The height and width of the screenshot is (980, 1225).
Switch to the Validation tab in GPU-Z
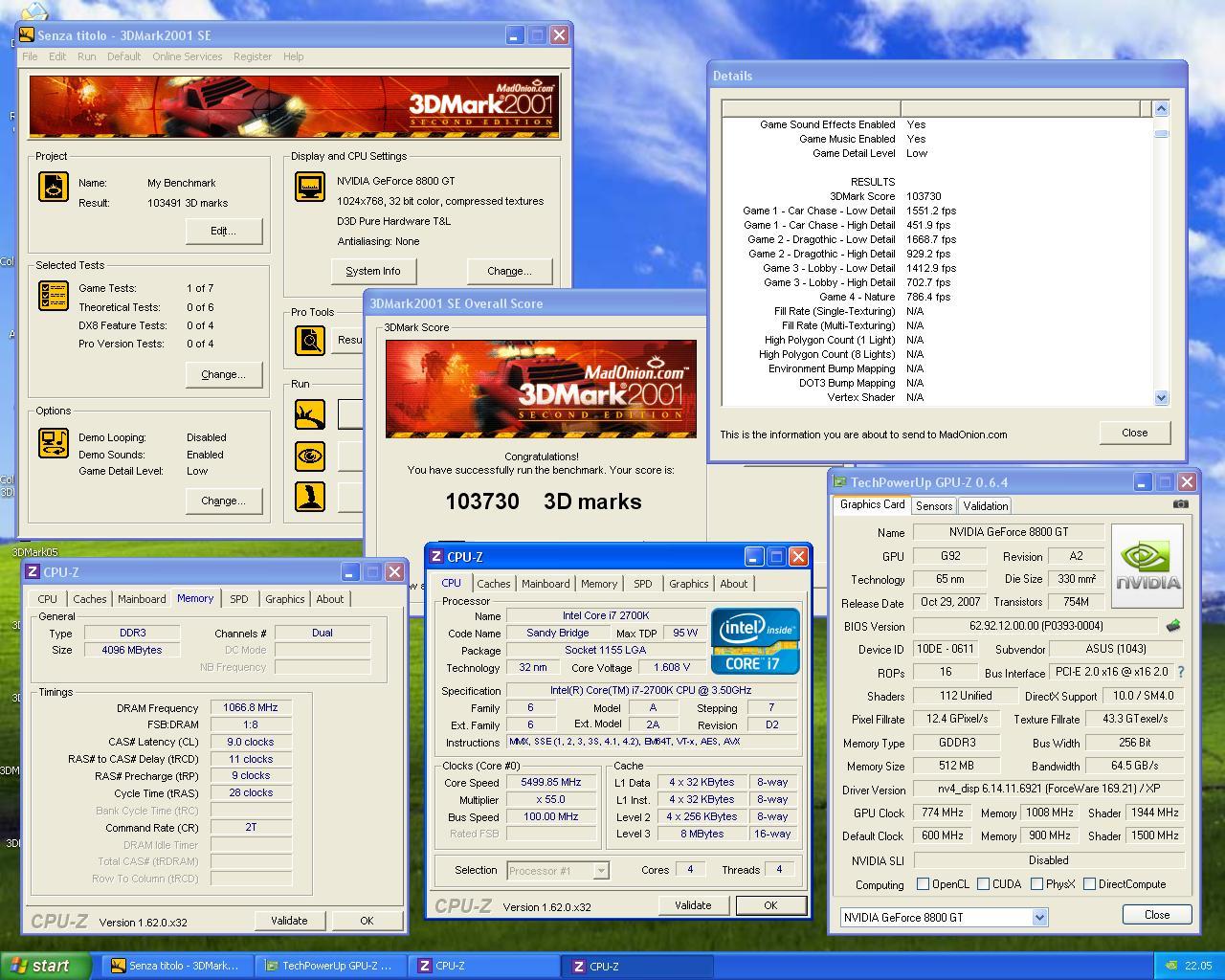985,506
